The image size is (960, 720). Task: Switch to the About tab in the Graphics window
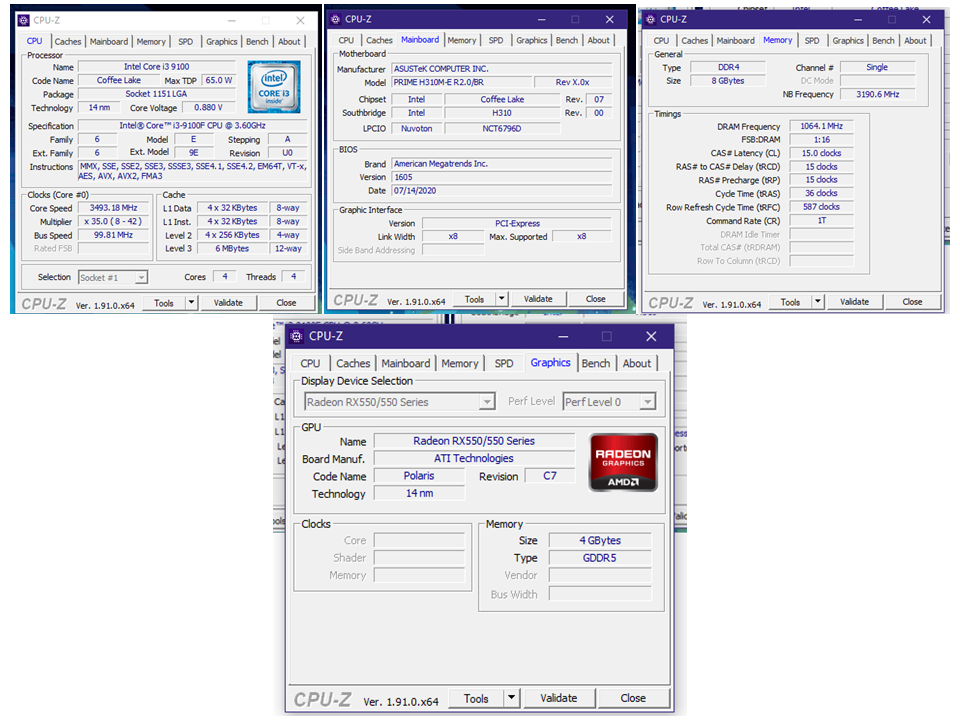pos(637,363)
